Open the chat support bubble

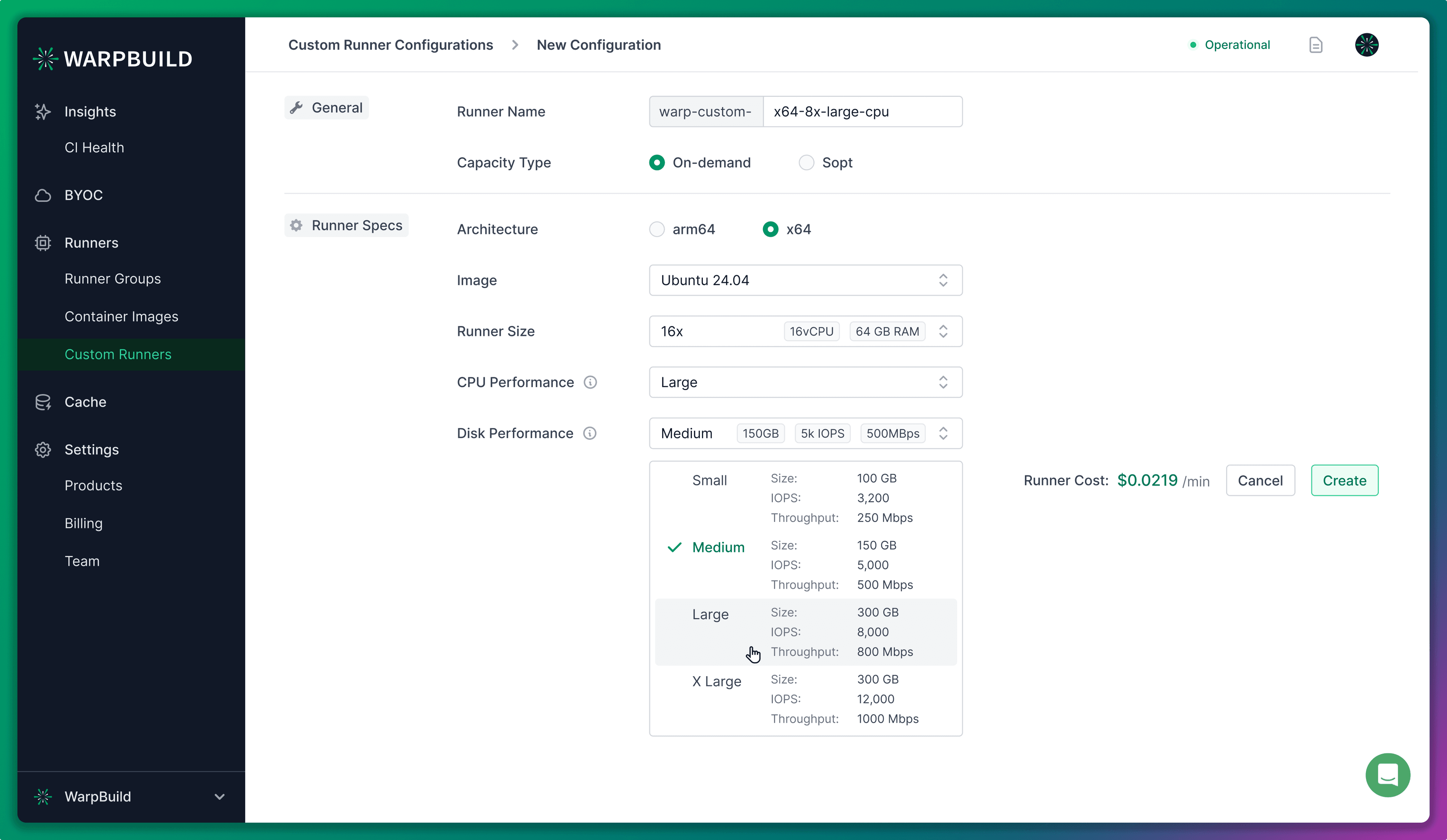coord(1388,775)
